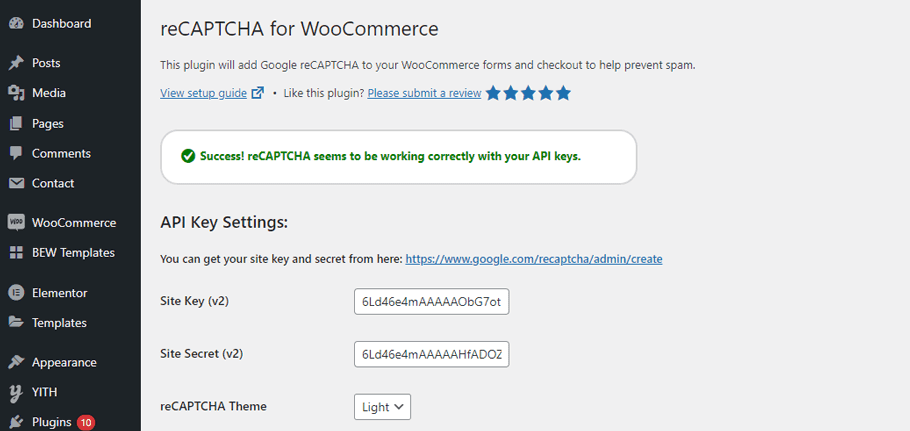
Task: Open the YITH menu item
Action: click(x=44, y=392)
